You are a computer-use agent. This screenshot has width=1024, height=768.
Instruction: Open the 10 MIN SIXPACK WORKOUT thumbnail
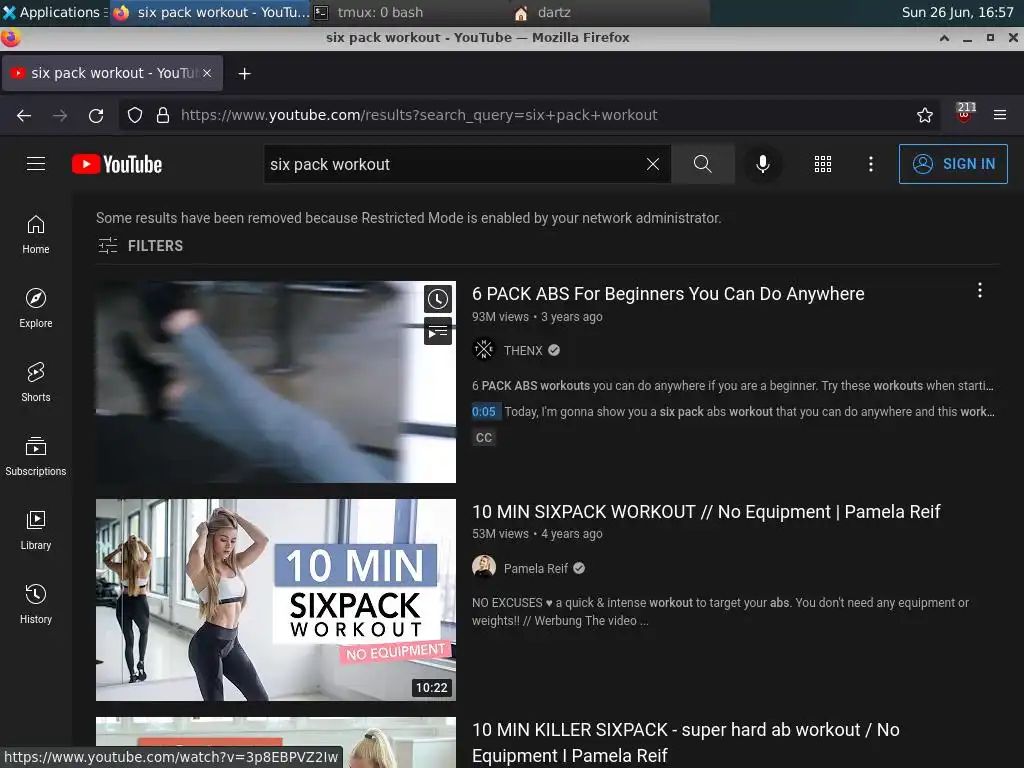coord(276,600)
